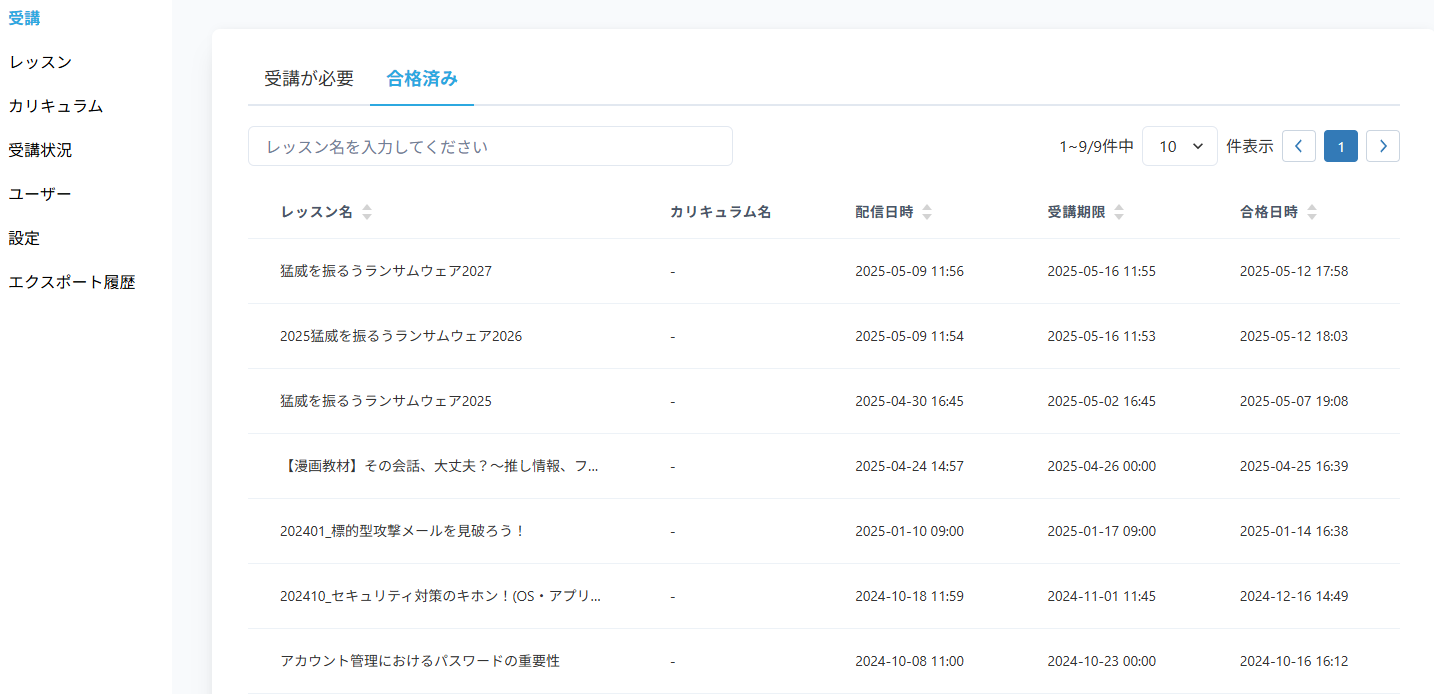Go to ユーザー in the sidebar
This screenshot has height=694, width=1434.
[x=40, y=194]
